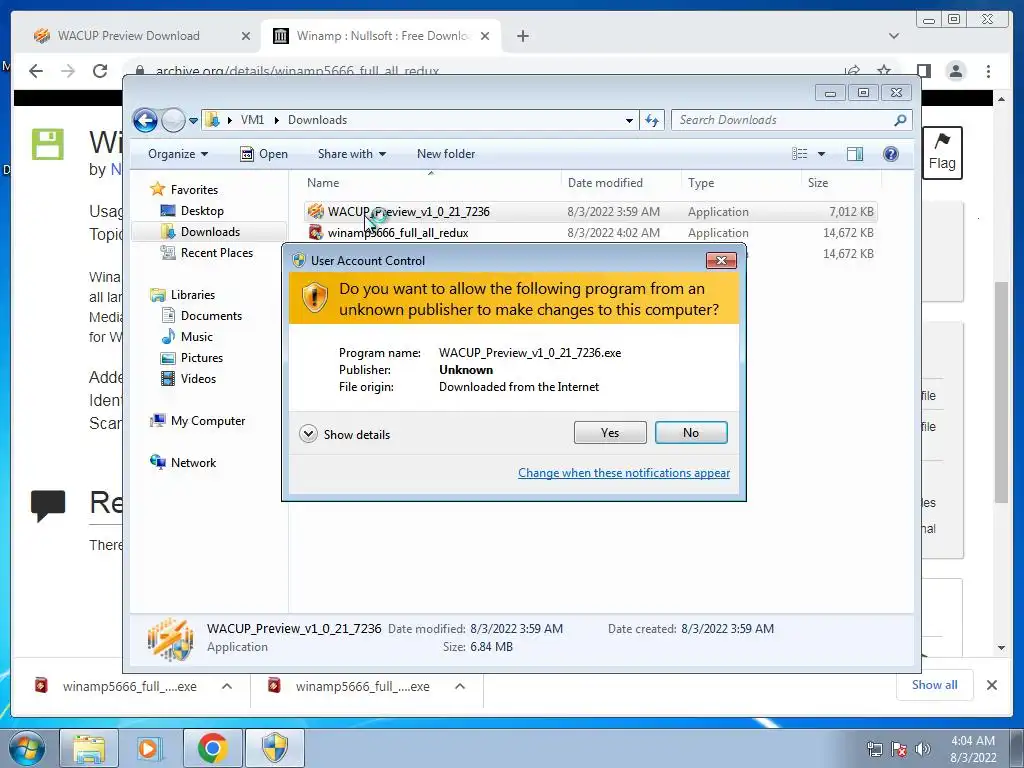Sort by the Name column header
This screenshot has width=1024, height=768.
(x=323, y=183)
